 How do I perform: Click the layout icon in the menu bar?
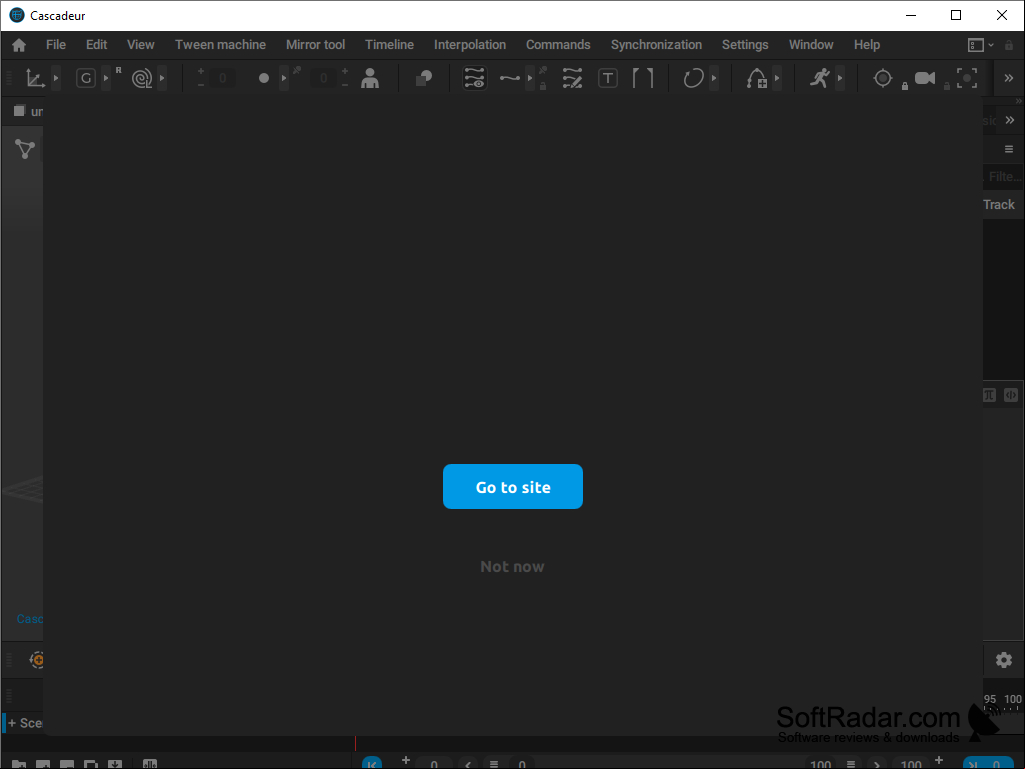tap(975, 45)
